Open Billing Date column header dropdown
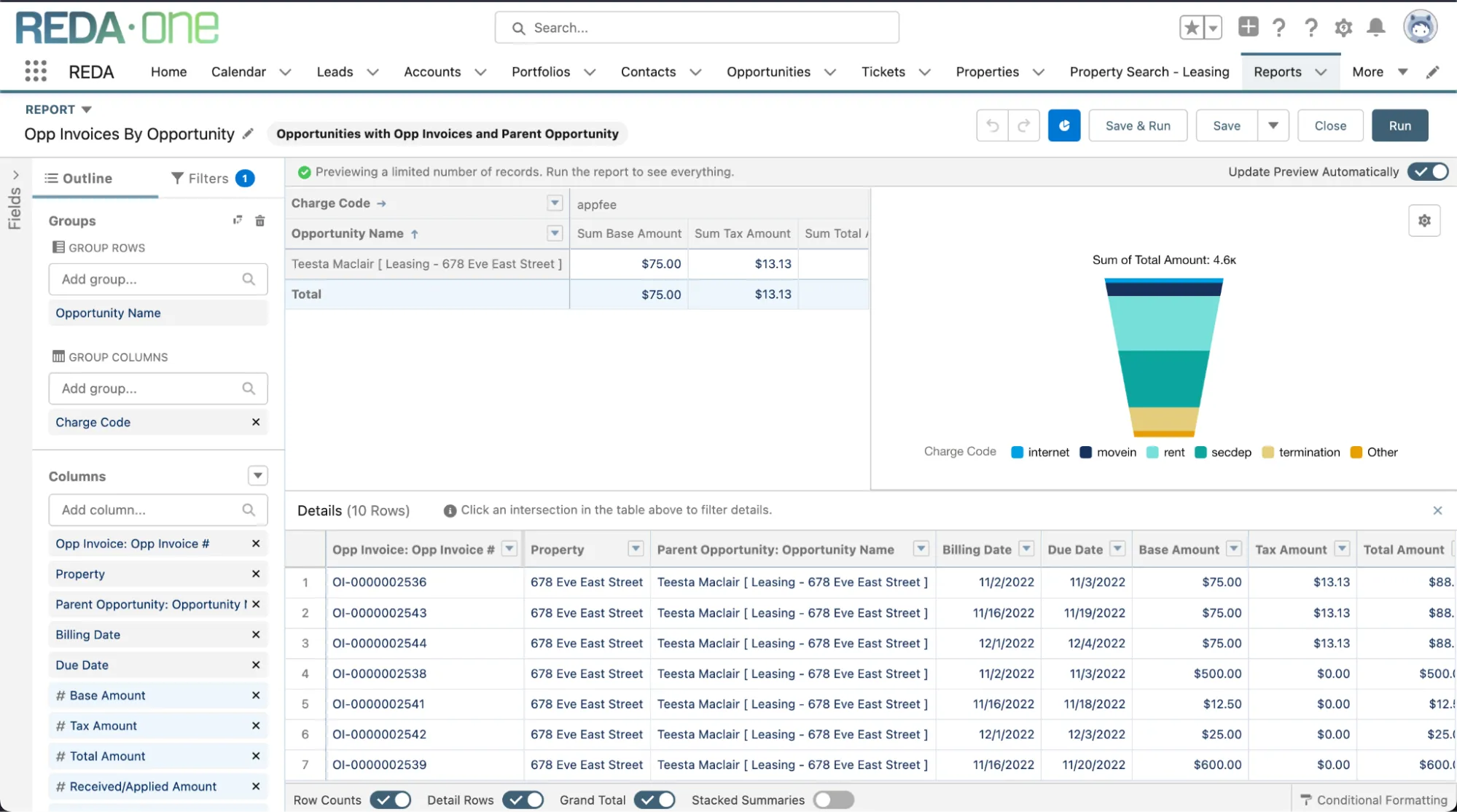This screenshot has height=812, width=1457. pyautogui.click(x=1026, y=548)
